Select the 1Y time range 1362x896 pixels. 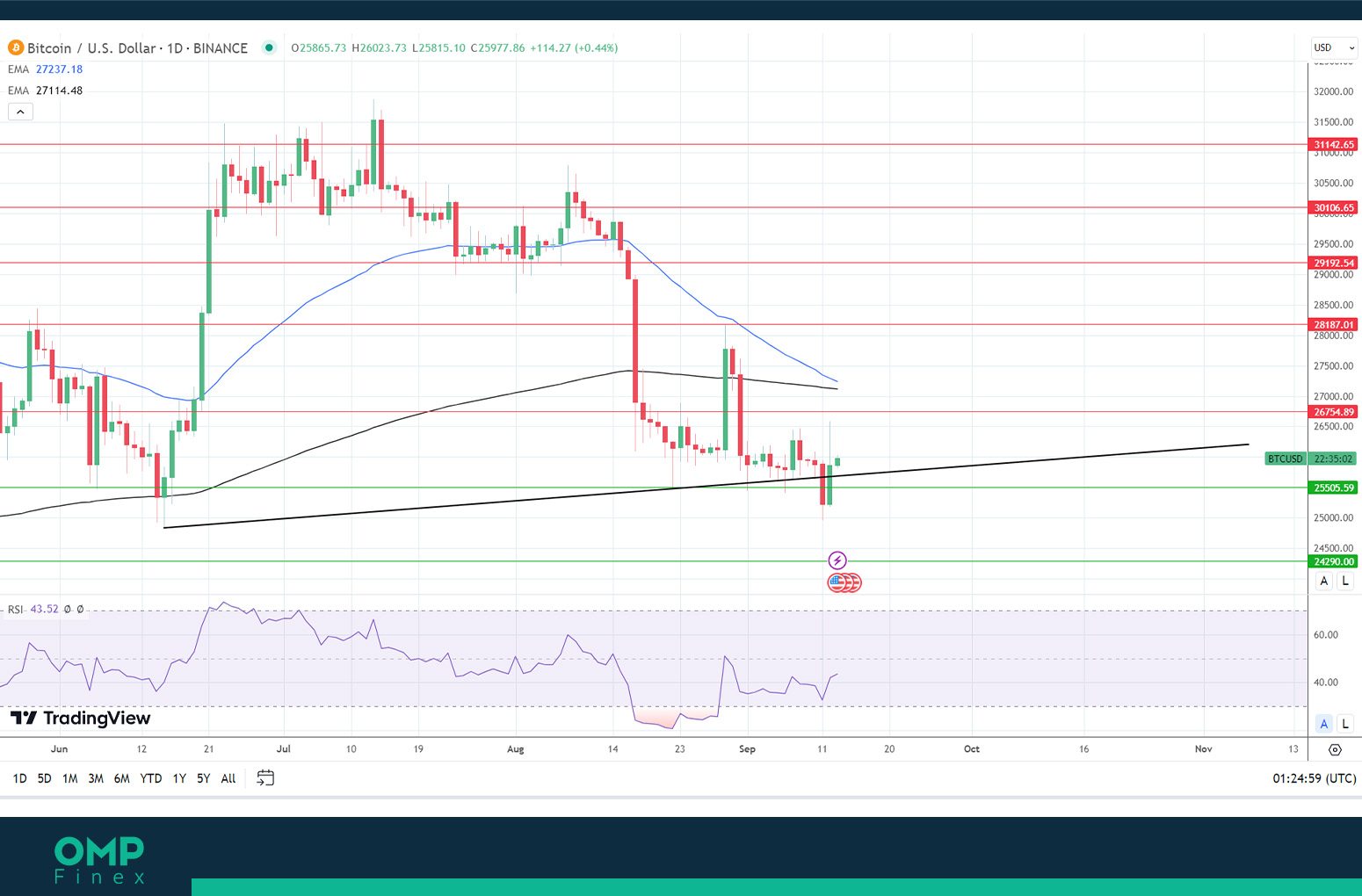click(179, 778)
